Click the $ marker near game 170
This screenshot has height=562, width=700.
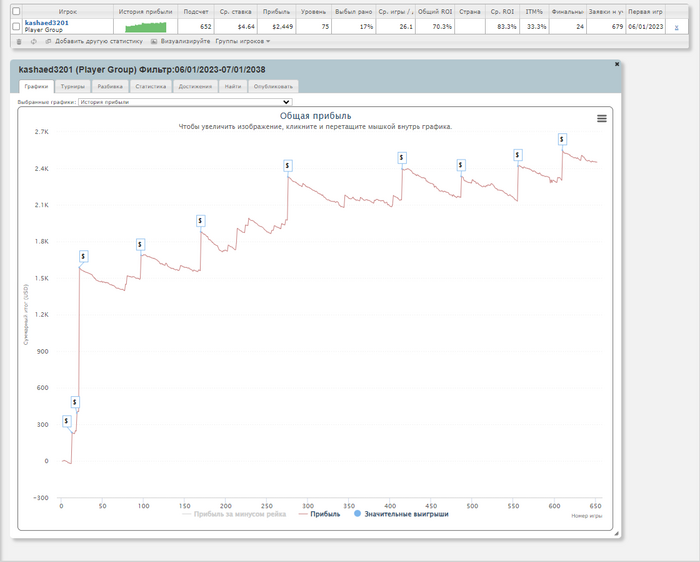[x=200, y=219]
